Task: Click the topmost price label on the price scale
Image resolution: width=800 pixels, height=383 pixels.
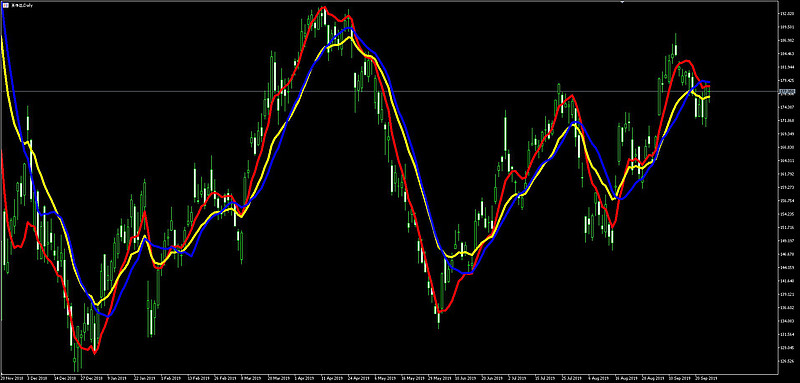Action: pos(787,14)
